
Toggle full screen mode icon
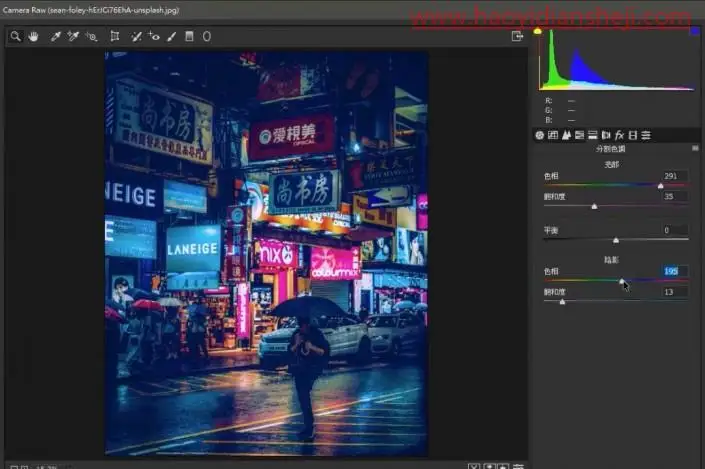(x=517, y=36)
